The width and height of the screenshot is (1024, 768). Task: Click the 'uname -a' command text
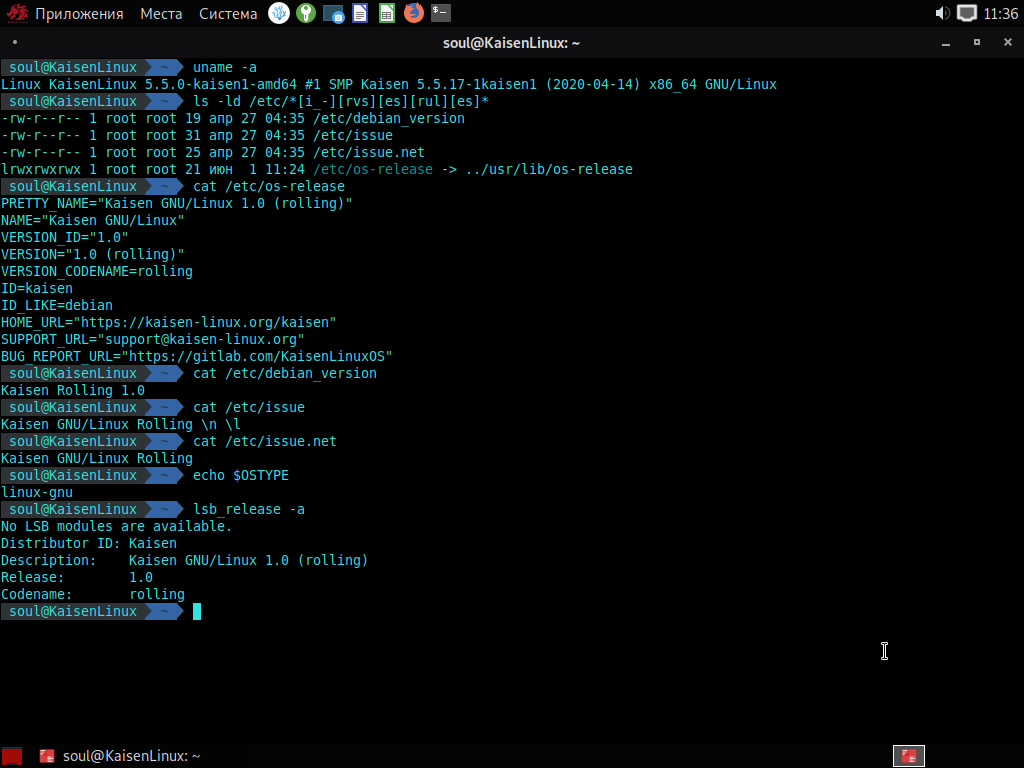[225, 67]
